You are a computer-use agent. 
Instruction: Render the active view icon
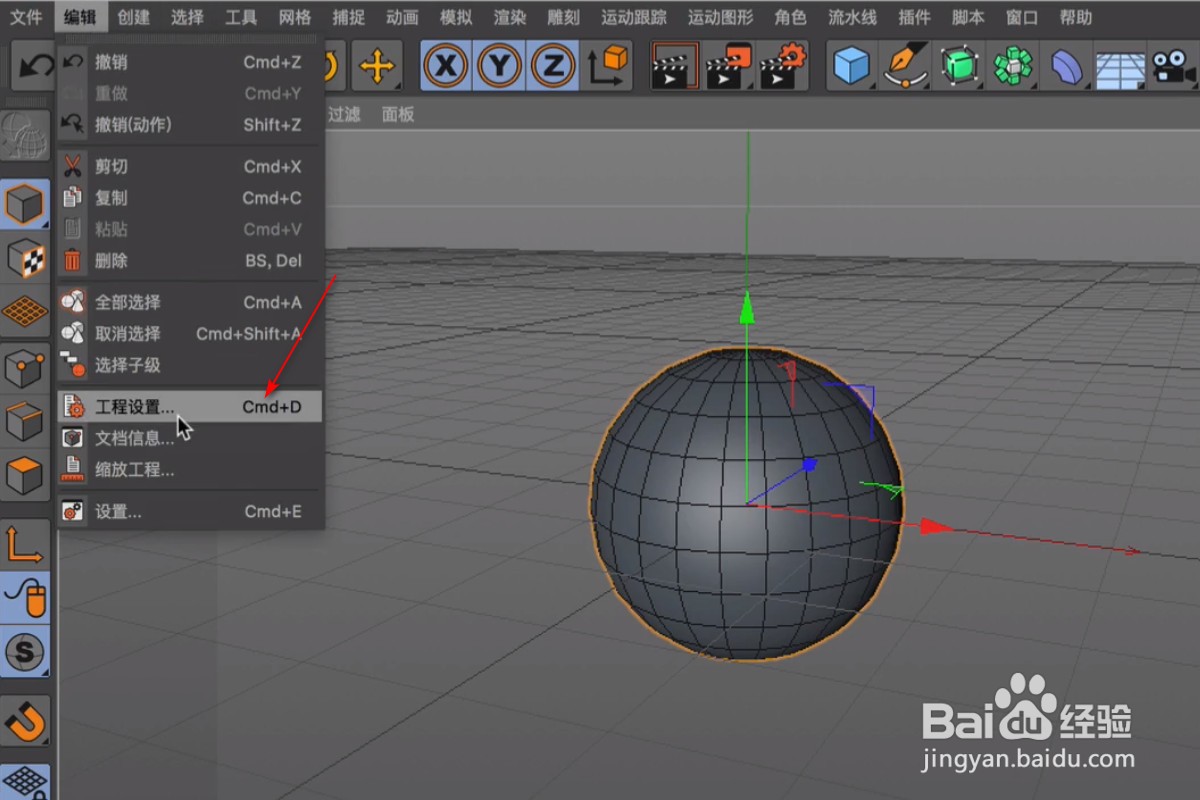point(673,67)
